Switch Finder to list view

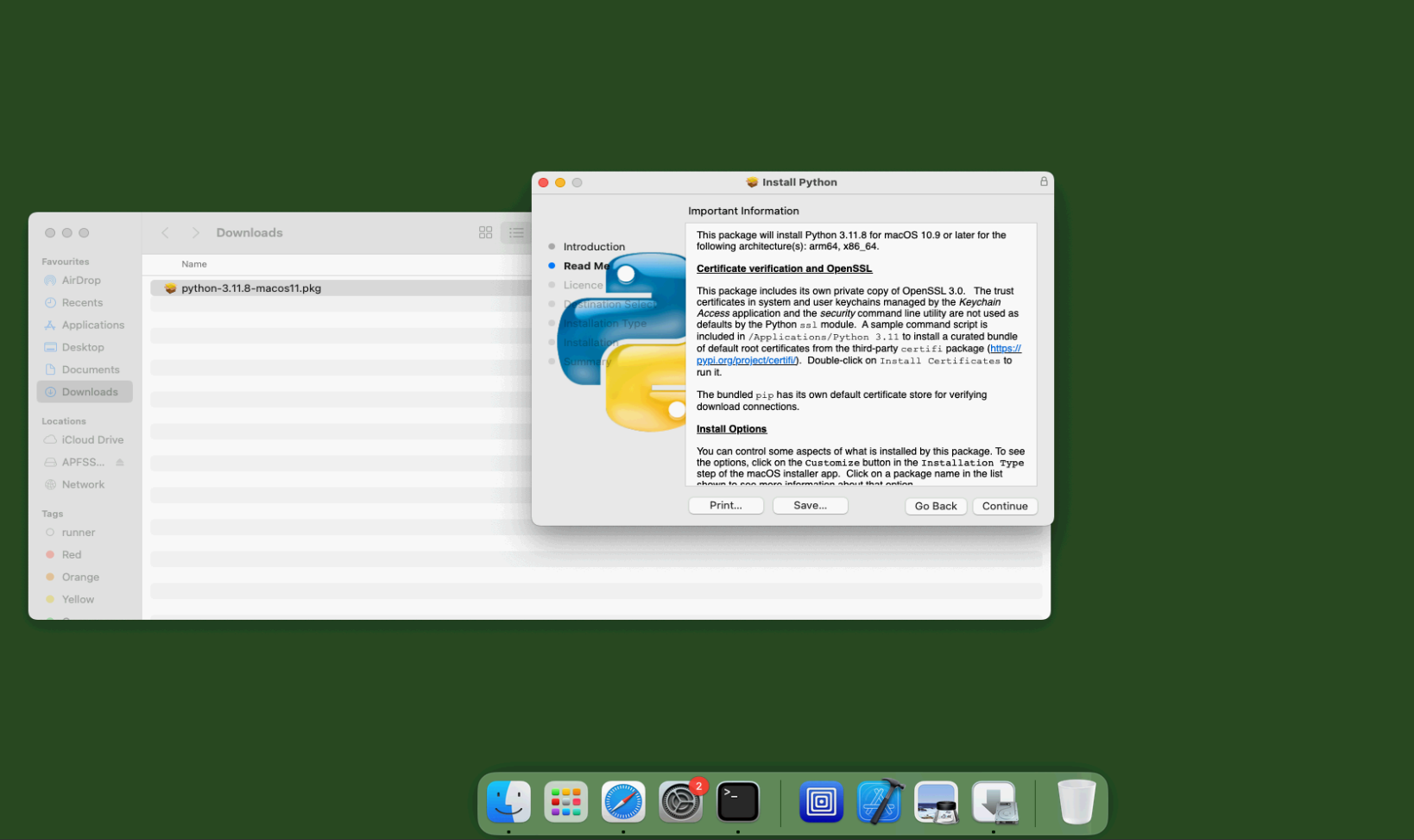pyautogui.click(x=516, y=232)
